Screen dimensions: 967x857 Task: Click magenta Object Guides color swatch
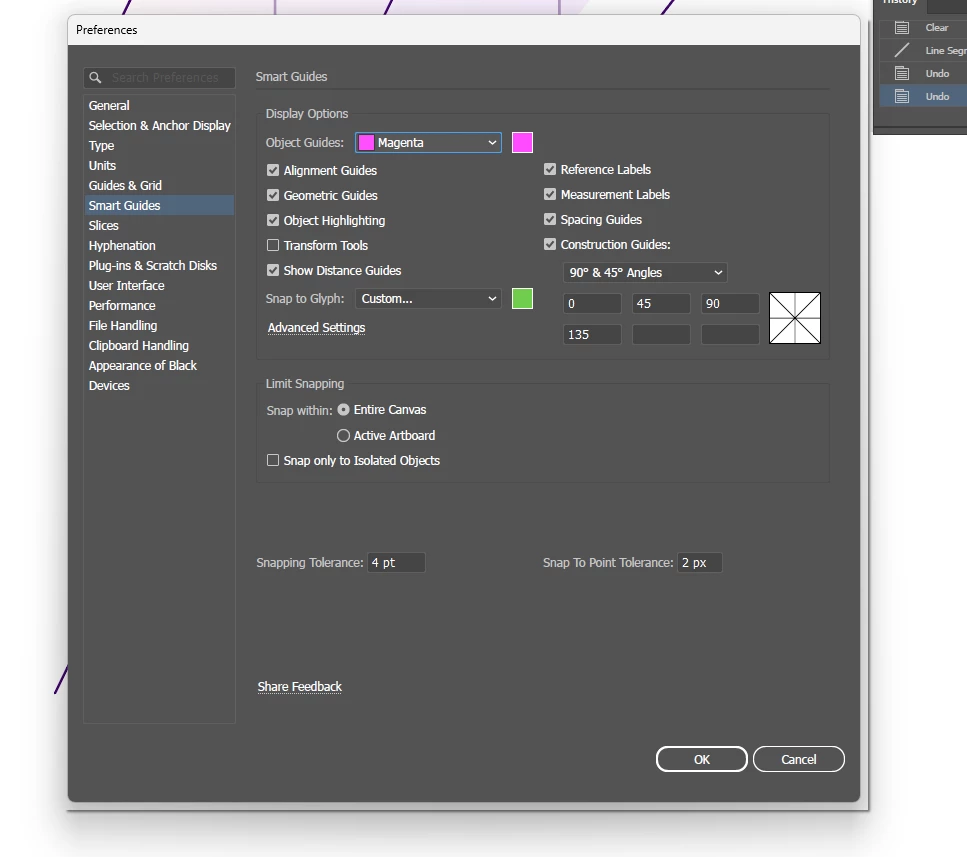(x=522, y=142)
